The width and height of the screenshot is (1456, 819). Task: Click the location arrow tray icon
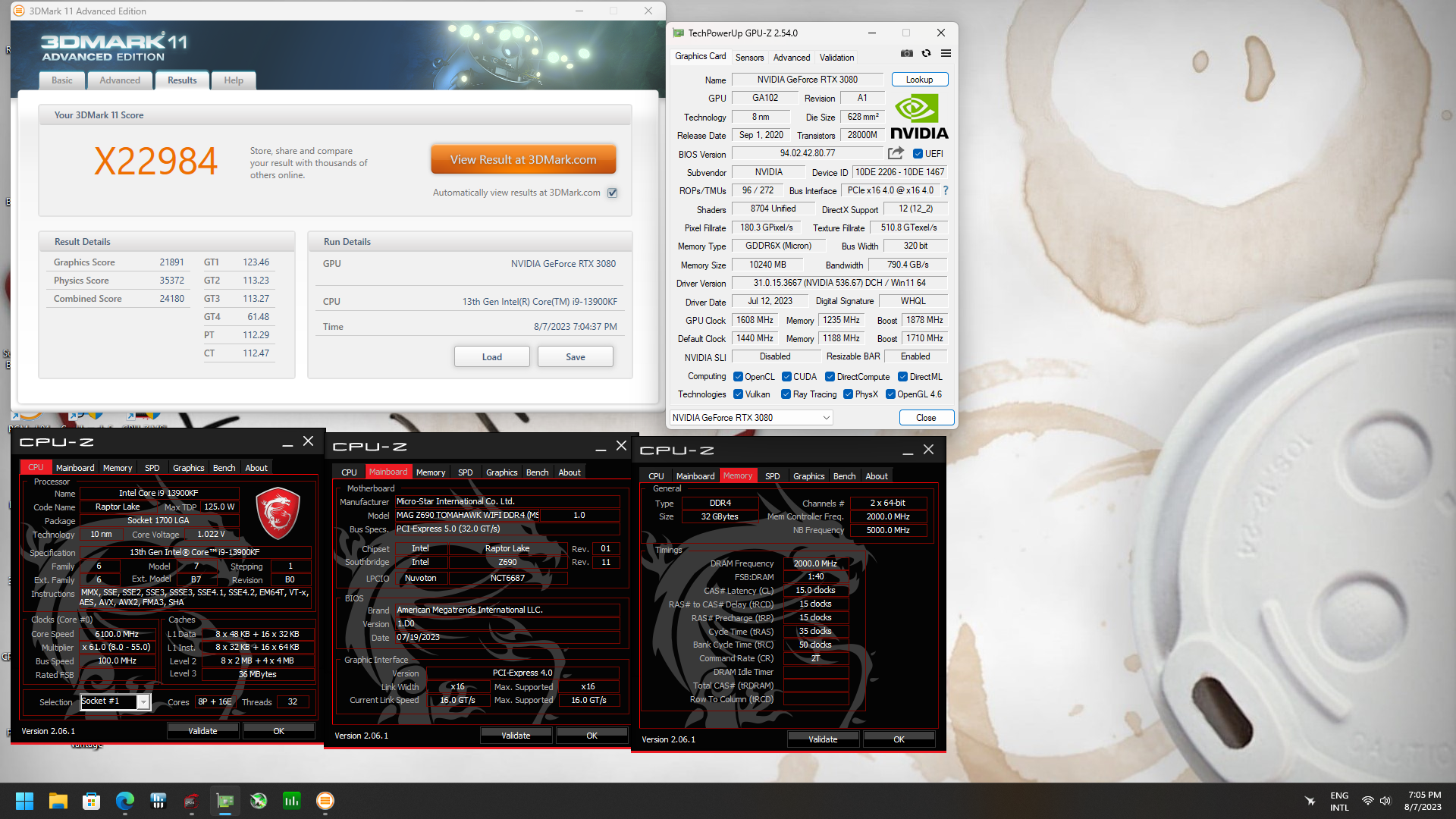1310,801
